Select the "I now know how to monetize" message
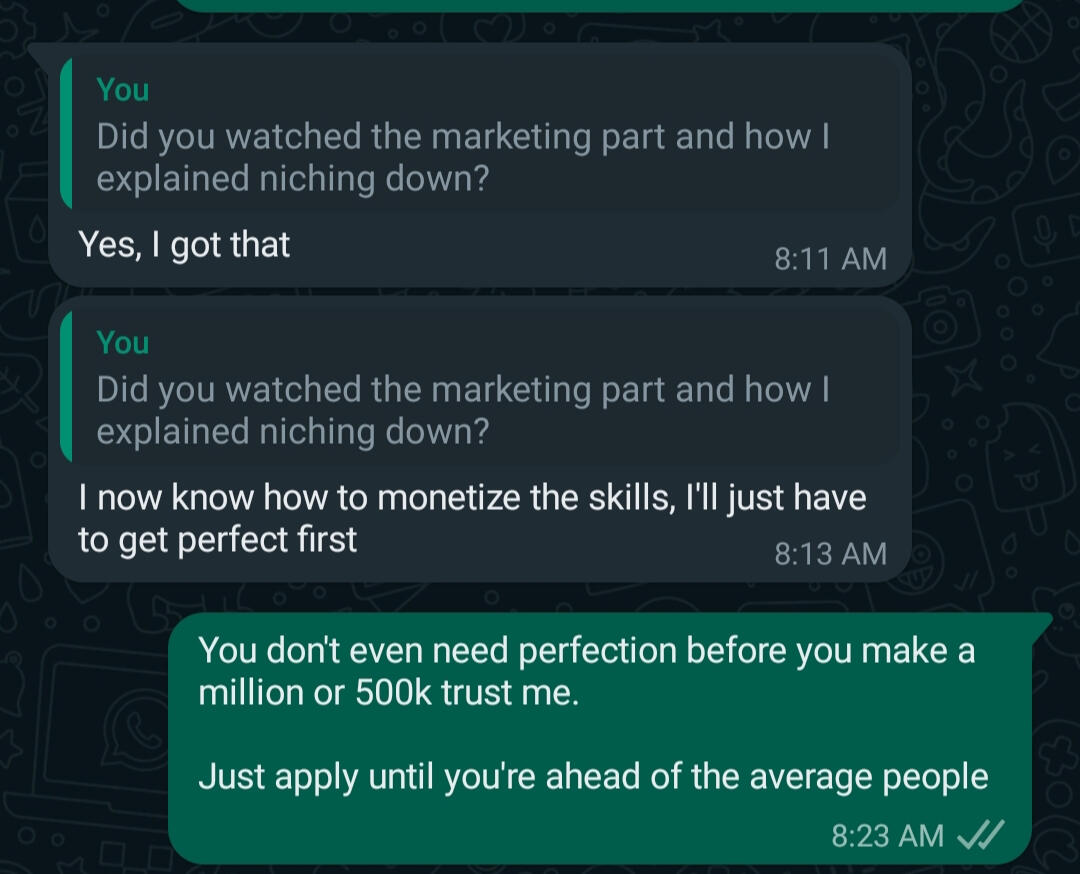The image size is (1080, 874). [472, 518]
